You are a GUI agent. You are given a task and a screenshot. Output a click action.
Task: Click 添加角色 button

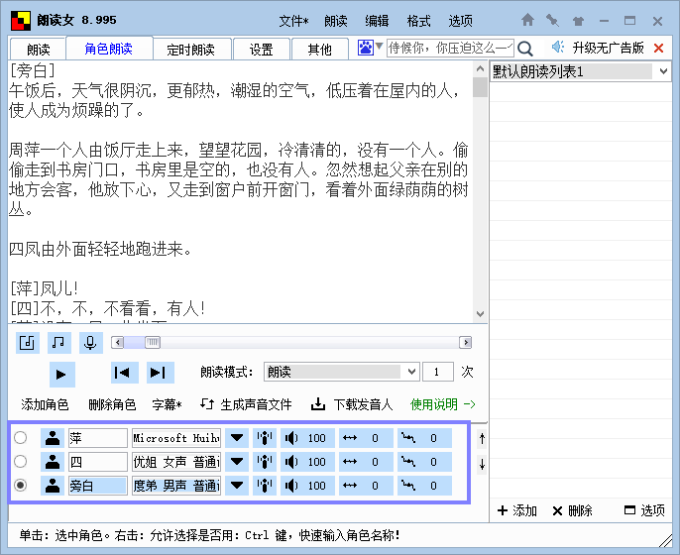45,405
